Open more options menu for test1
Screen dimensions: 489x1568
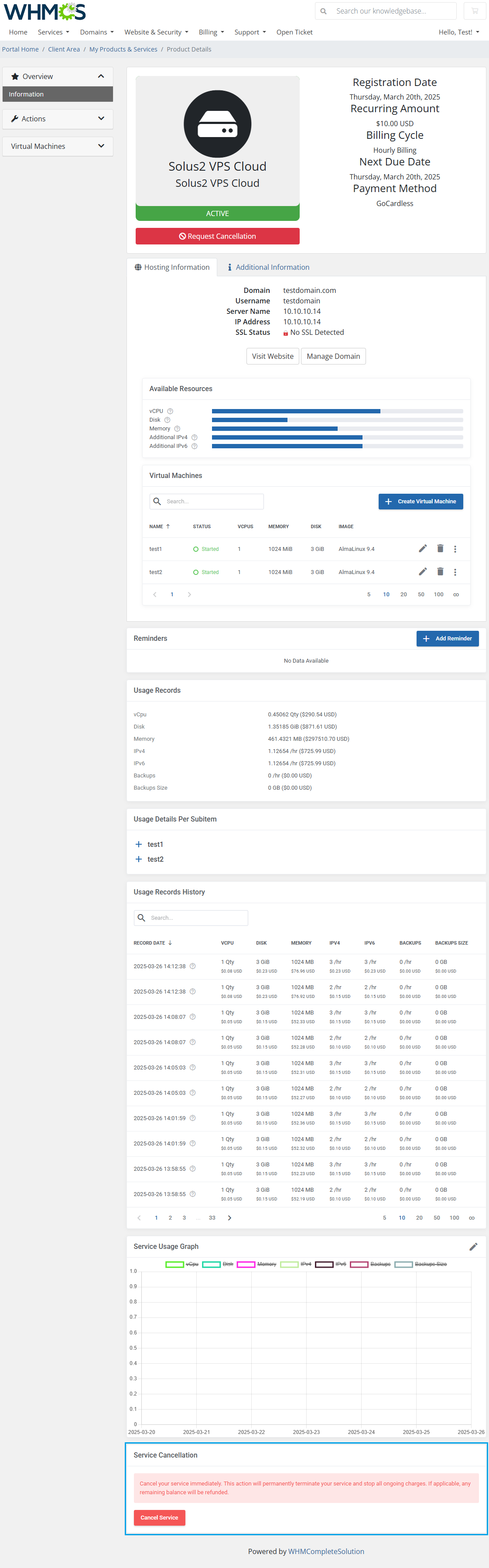pyautogui.click(x=455, y=549)
